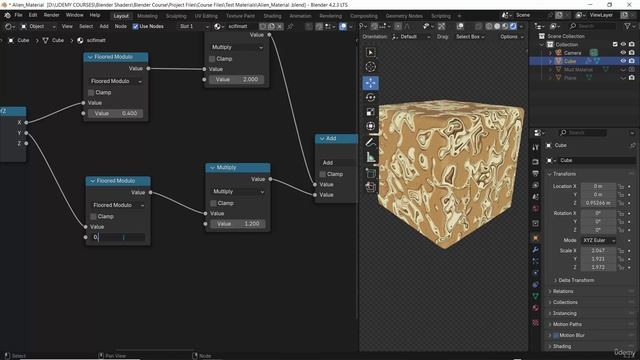Open node editor Add menu
Screen dimensions: 640x360
tap(104, 26)
